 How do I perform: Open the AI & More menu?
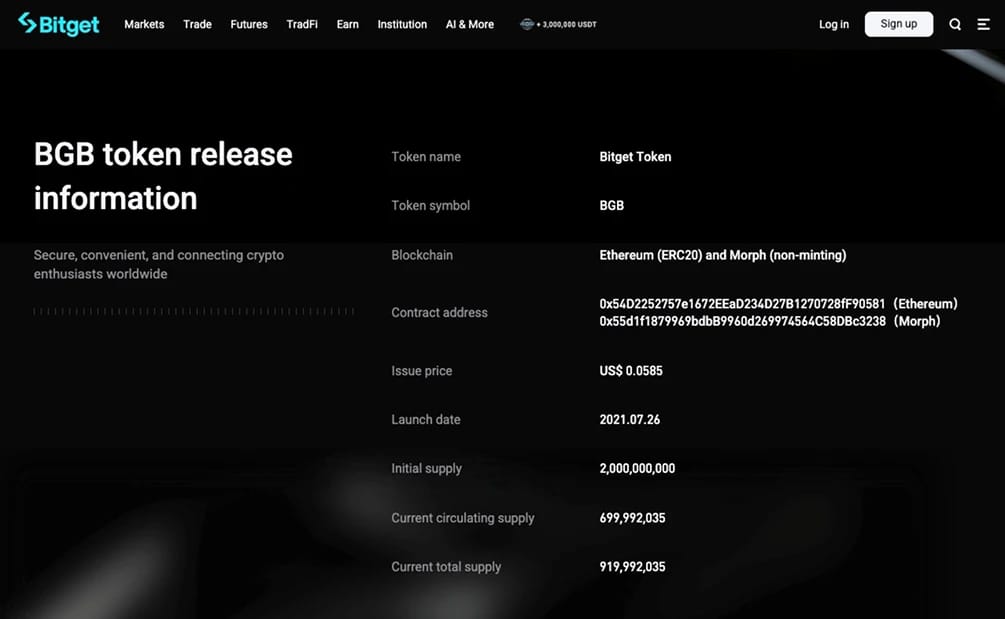[470, 24]
